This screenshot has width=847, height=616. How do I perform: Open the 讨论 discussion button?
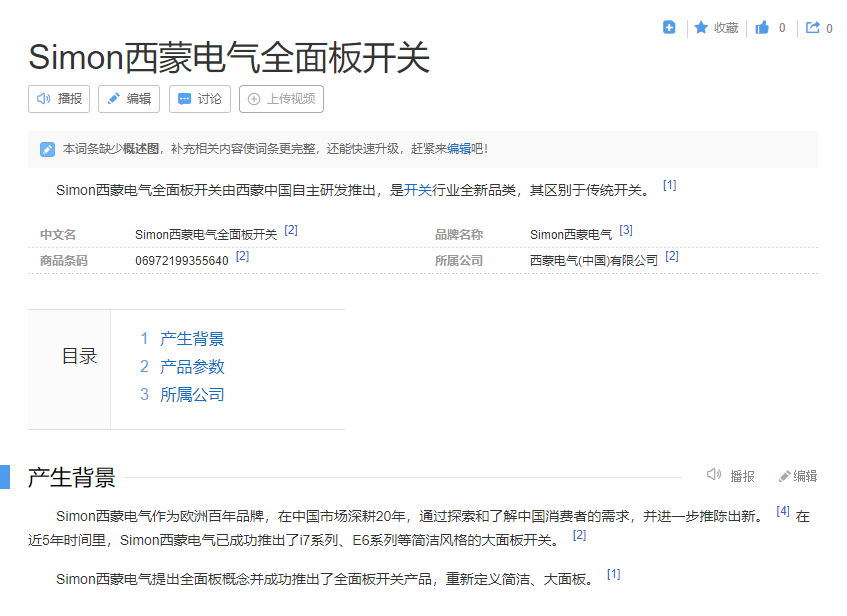pos(200,99)
